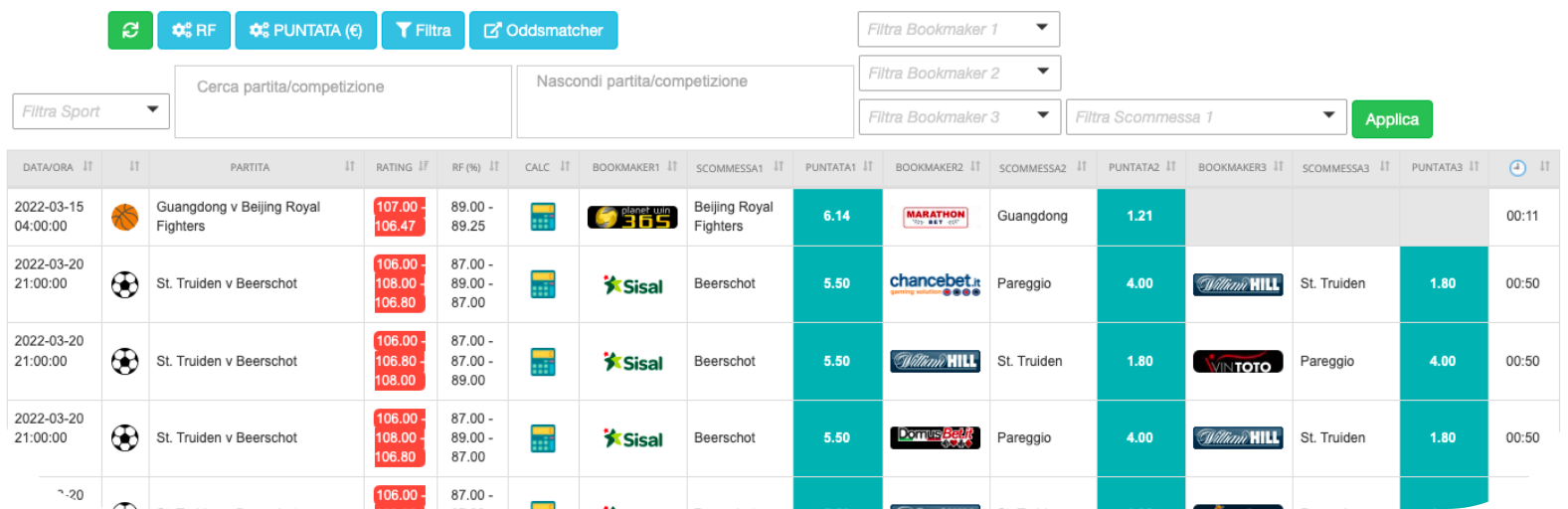Viewport: 1568px width, 509px height.
Task: Open the Filtra Sport dropdown
Action: 90,111
